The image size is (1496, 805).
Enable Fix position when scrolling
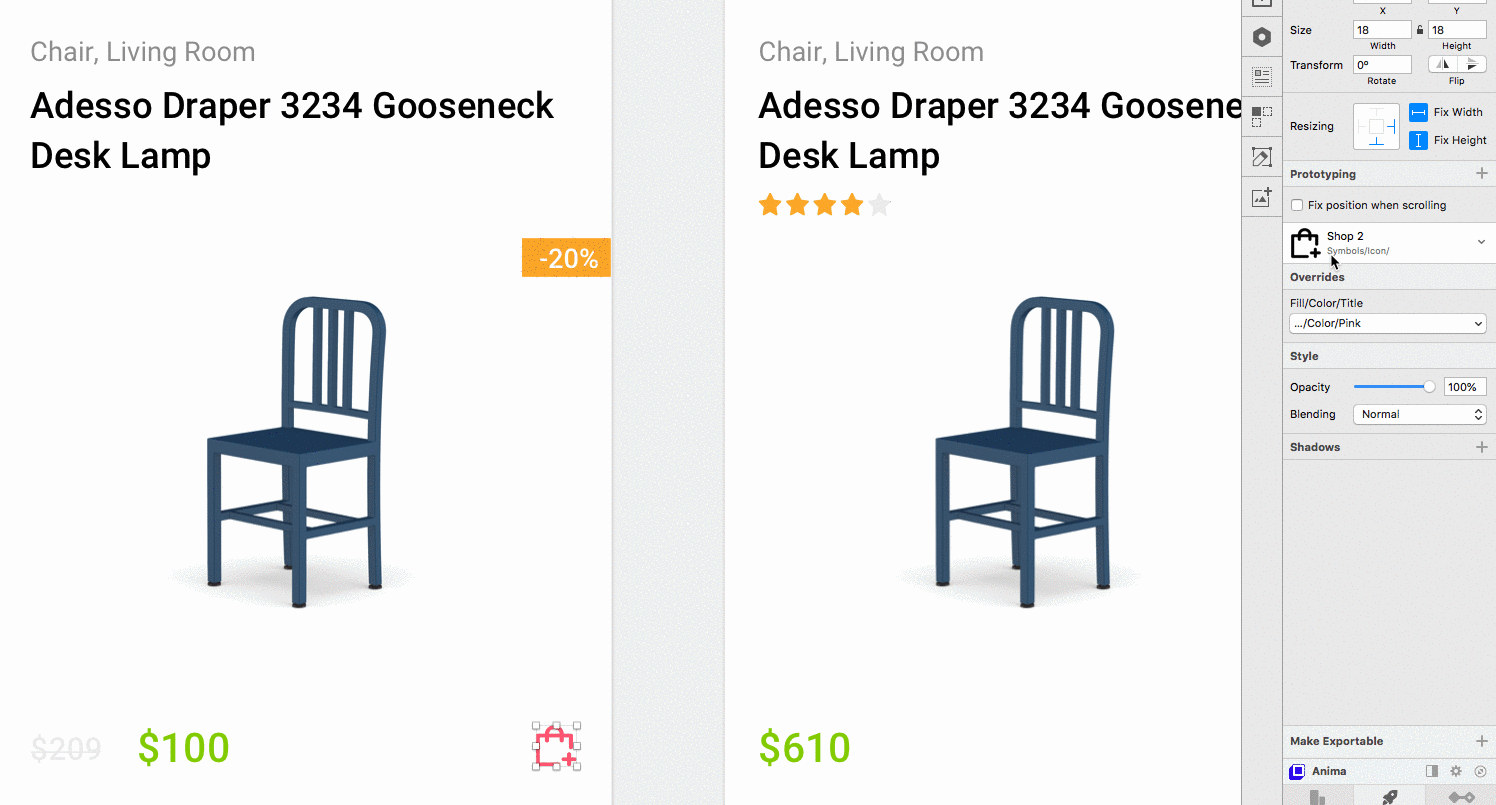coord(1296,204)
